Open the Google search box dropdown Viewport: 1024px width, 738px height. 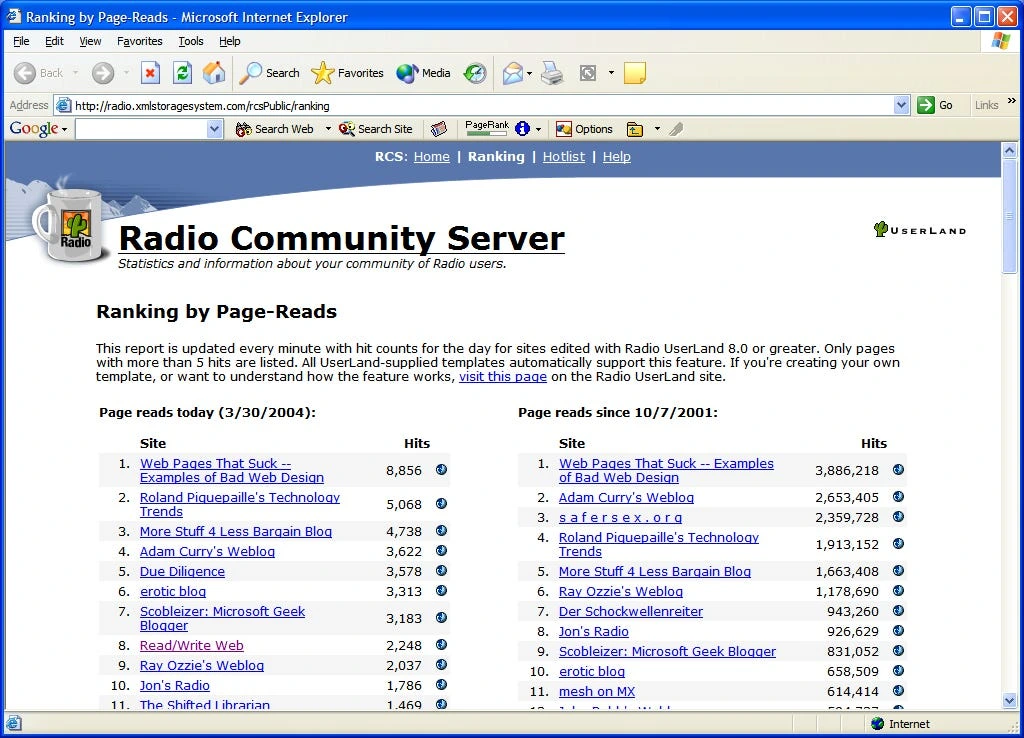[x=215, y=129]
